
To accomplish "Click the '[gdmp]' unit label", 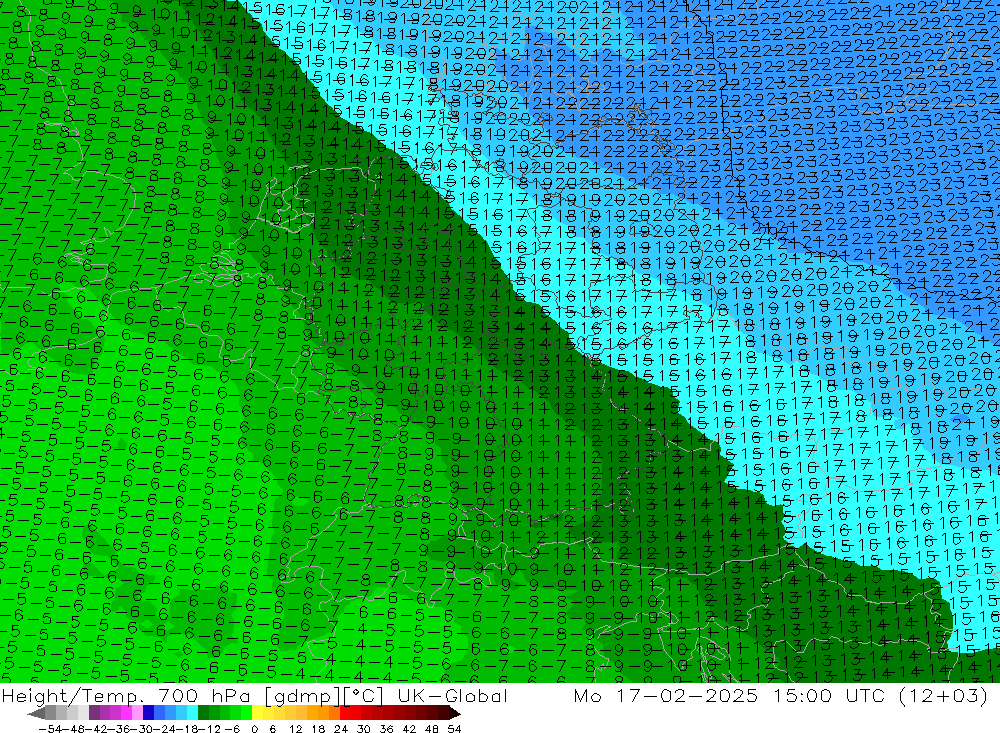I will coord(304,696).
